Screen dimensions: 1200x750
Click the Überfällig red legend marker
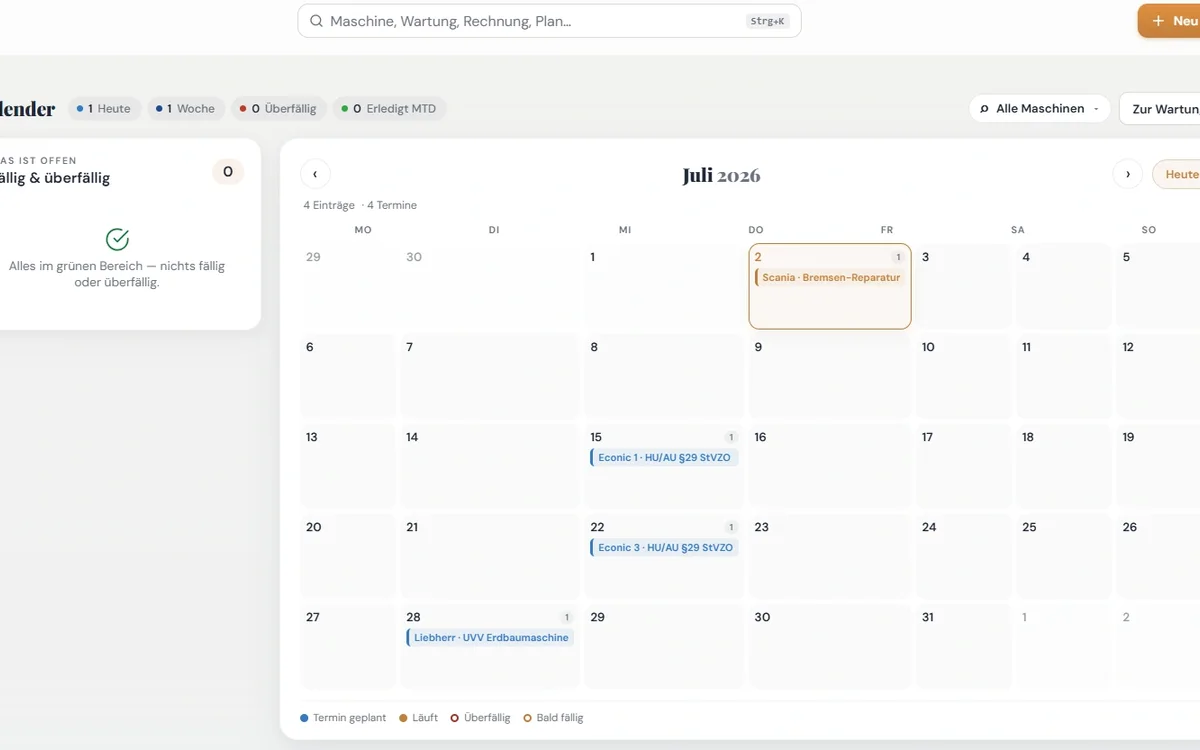[455, 718]
